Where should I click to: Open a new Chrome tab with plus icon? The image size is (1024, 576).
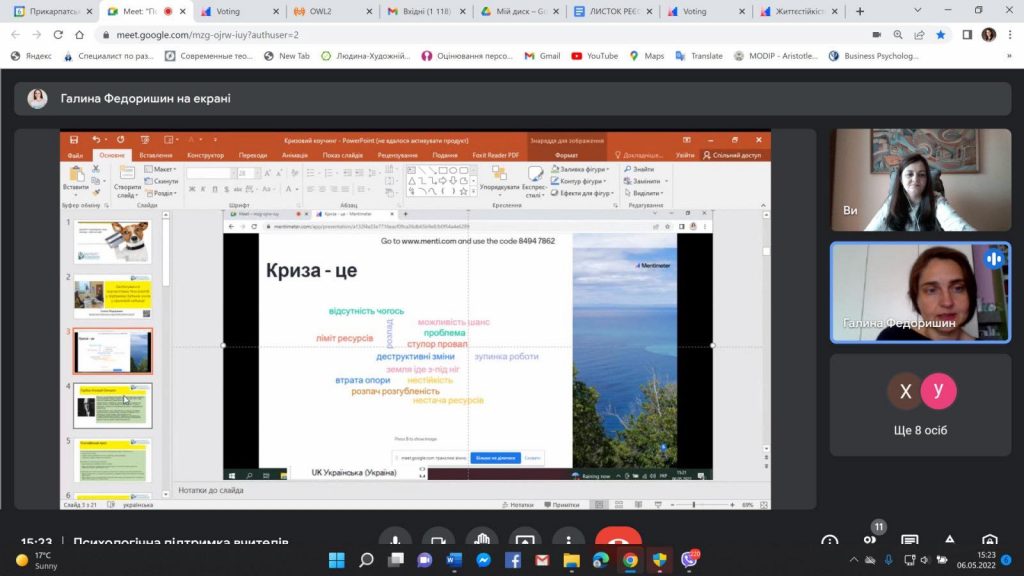pos(860,11)
